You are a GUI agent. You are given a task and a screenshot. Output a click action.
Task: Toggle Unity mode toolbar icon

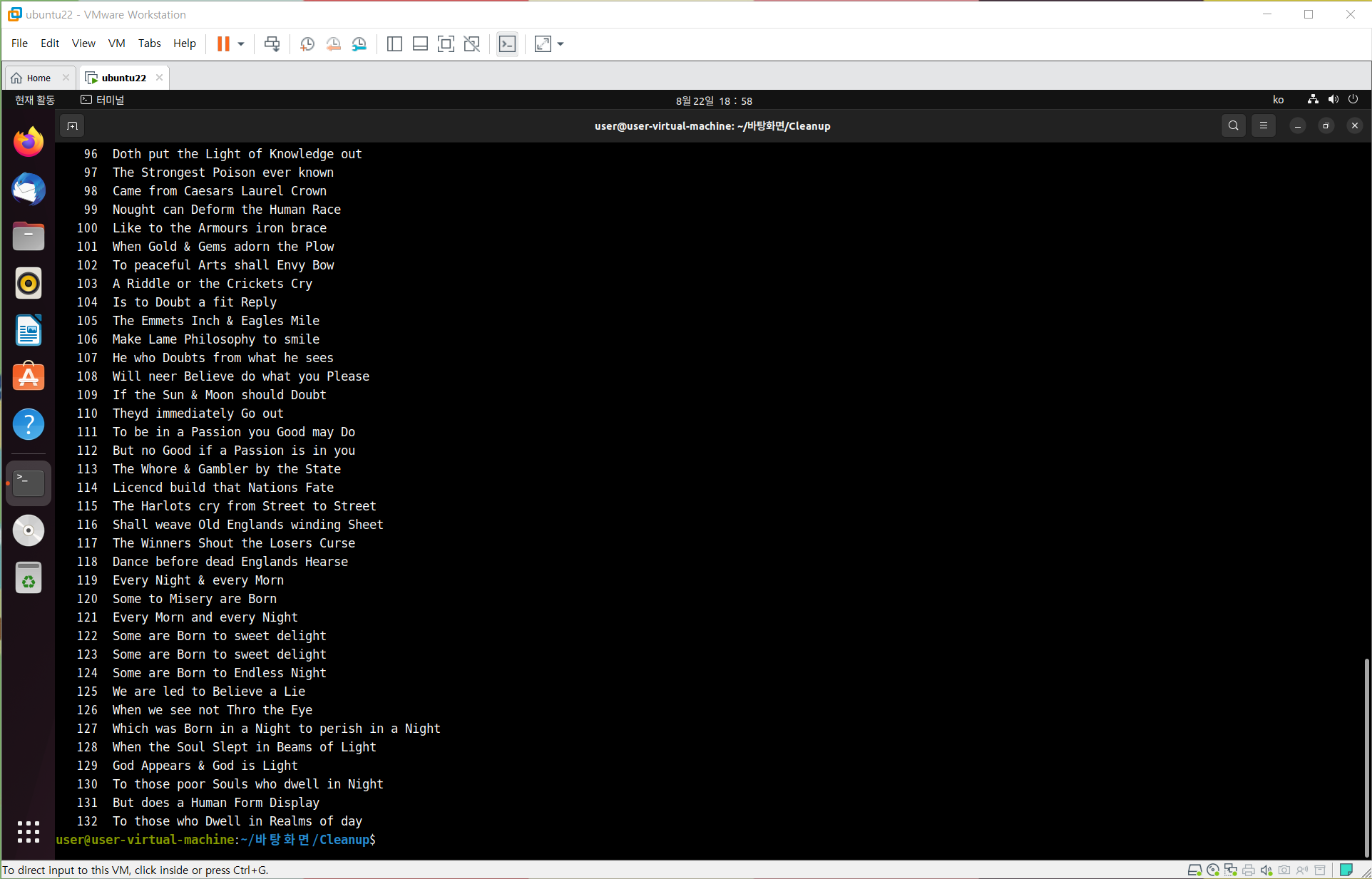[x=471, y=44]
